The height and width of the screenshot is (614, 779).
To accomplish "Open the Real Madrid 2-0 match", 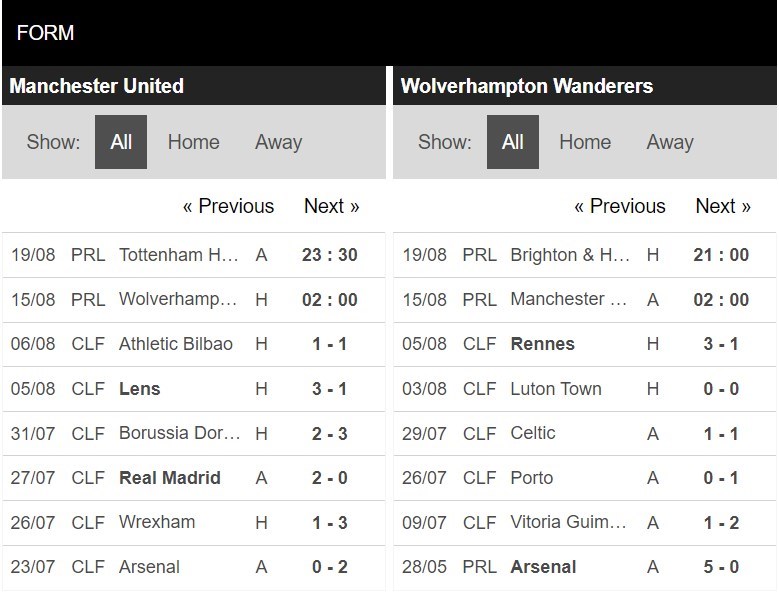I will coord(194,477).
